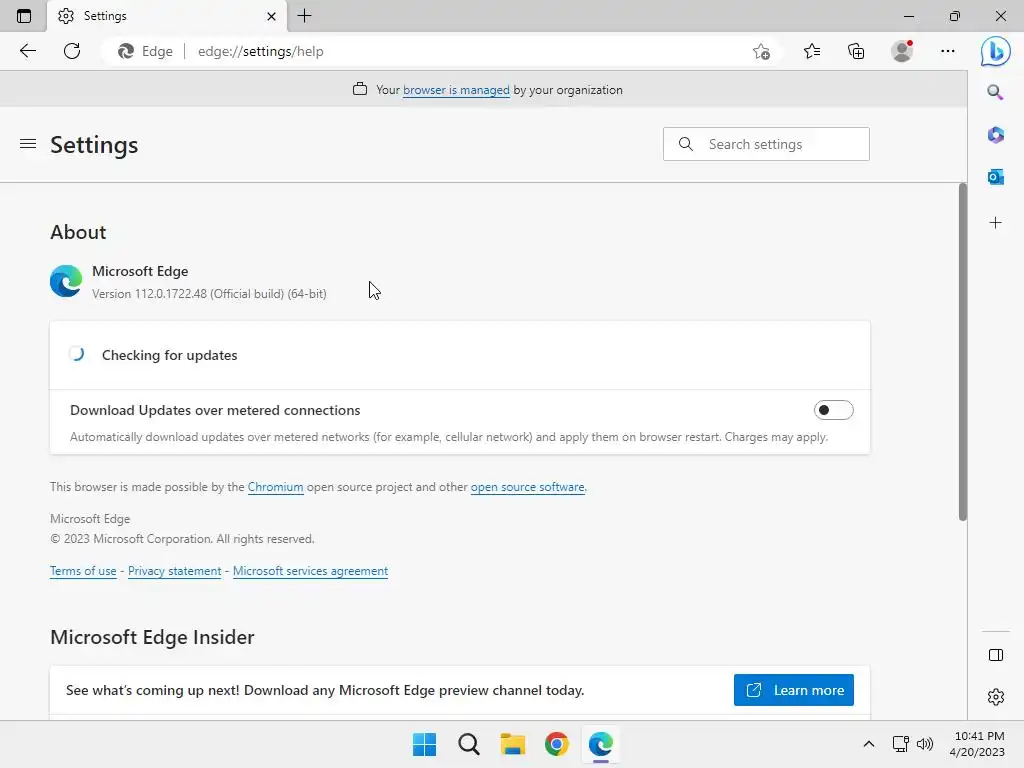Click the settings page vertical scrollbar
Screen dimensions: 1024x768
(963, 353)
